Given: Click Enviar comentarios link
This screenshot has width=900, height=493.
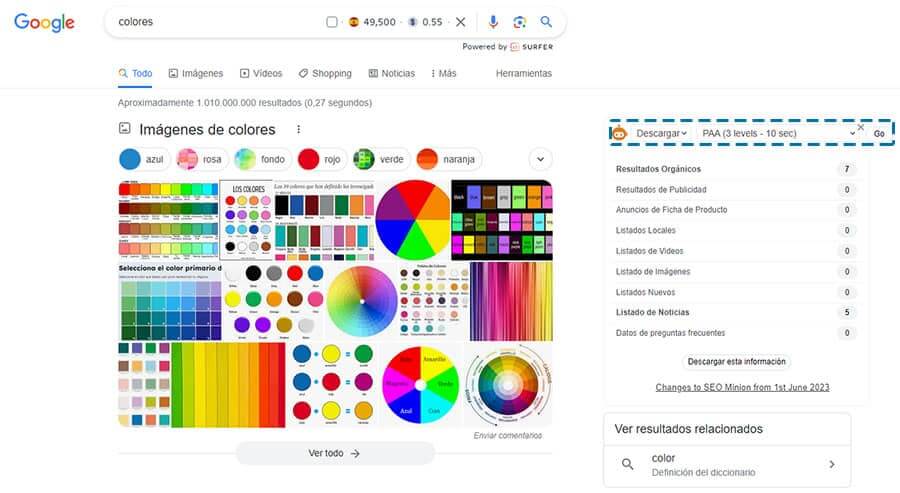Looking at the screenshot, I should (x=508, y=436).
